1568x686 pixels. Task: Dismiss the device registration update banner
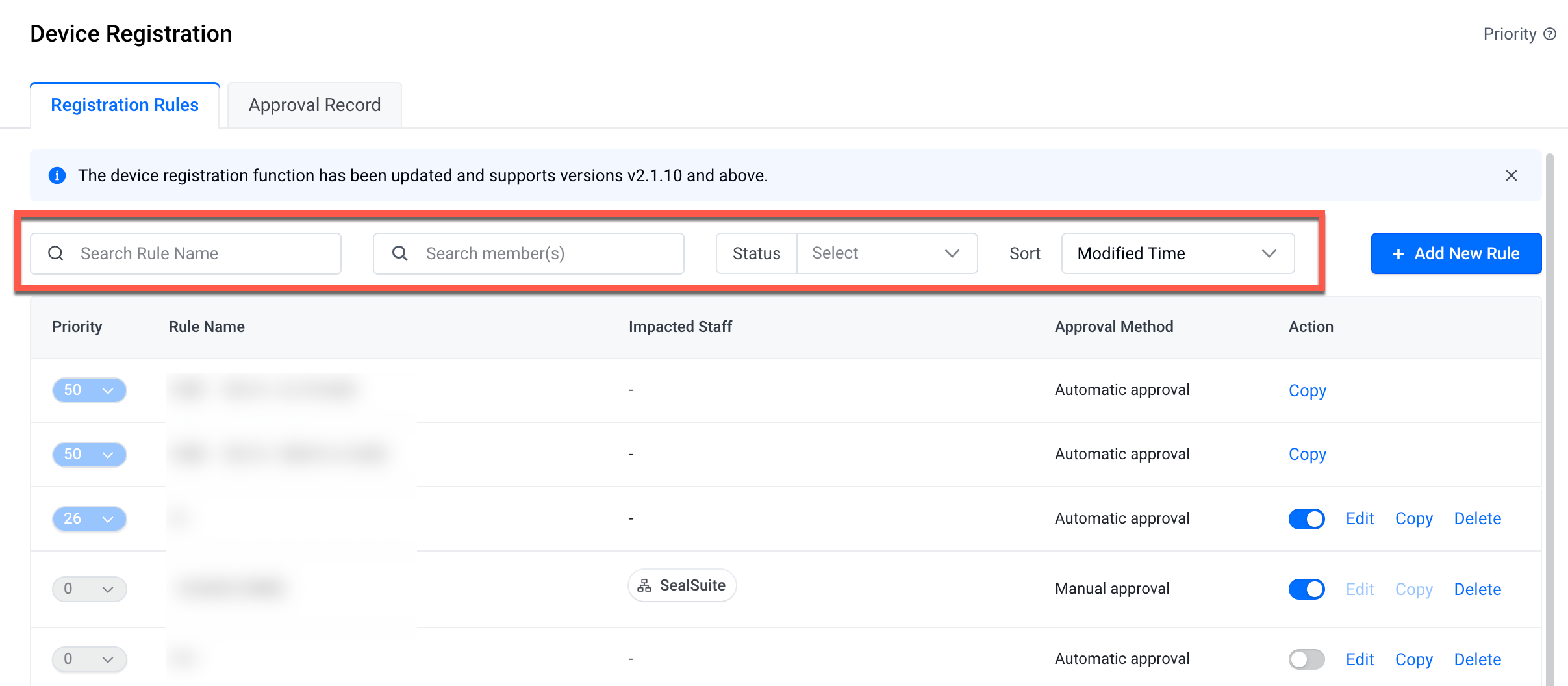click(1511, 175)
